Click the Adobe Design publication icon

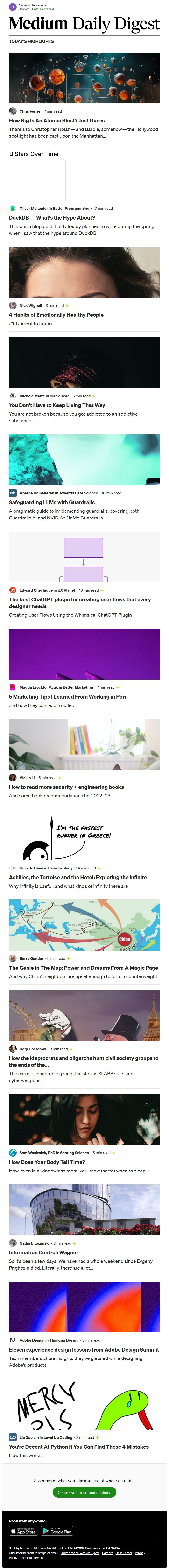point(13,1340)
